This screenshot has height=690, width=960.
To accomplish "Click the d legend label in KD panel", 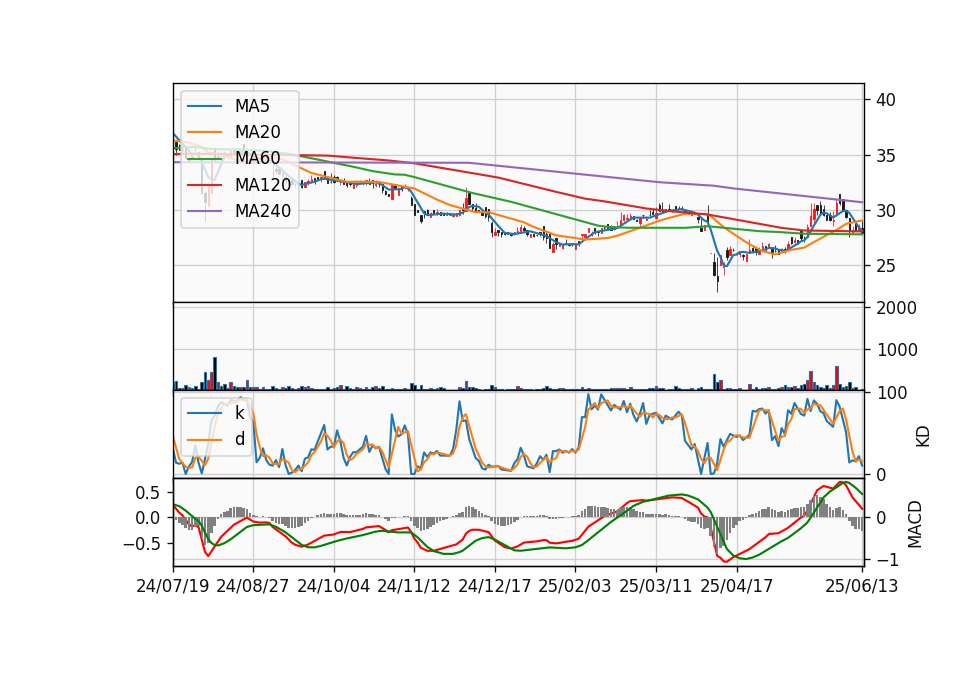I will (x=239, y=439).
